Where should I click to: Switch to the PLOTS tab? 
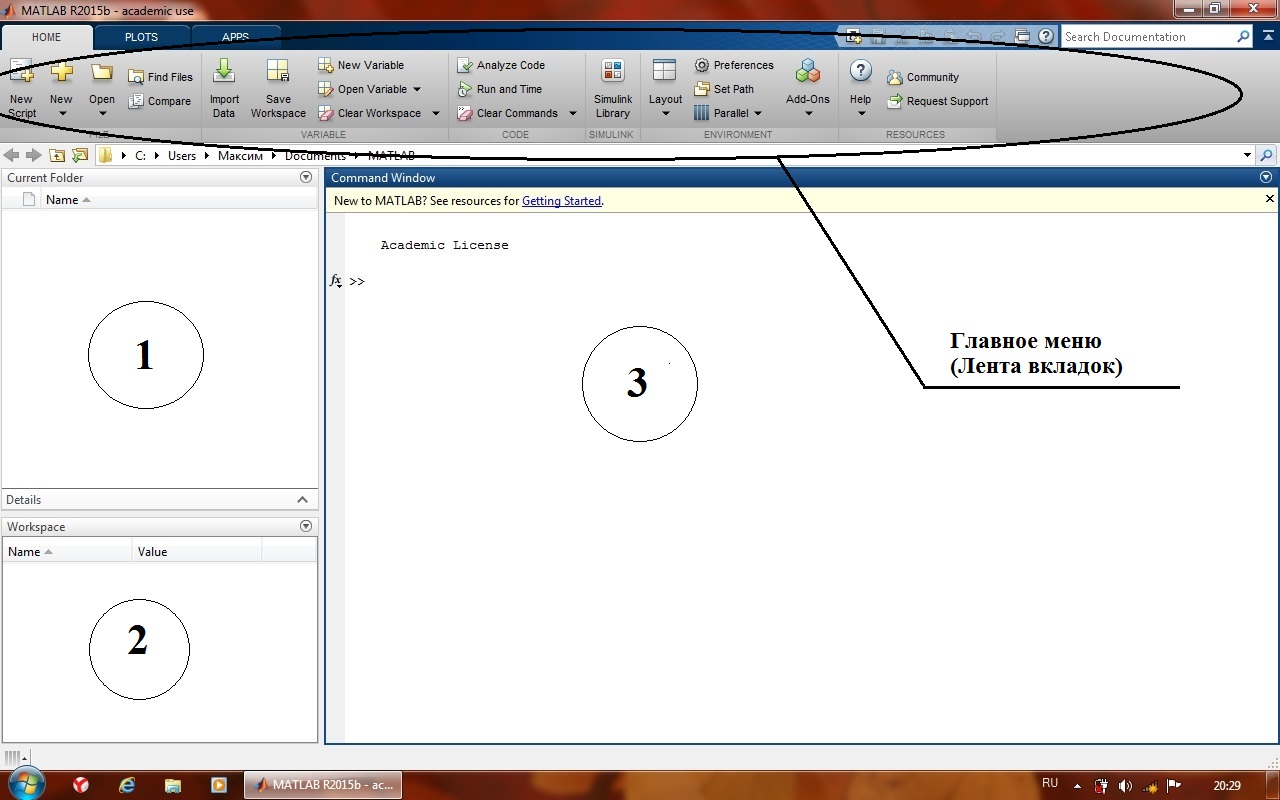click(141, 37)
